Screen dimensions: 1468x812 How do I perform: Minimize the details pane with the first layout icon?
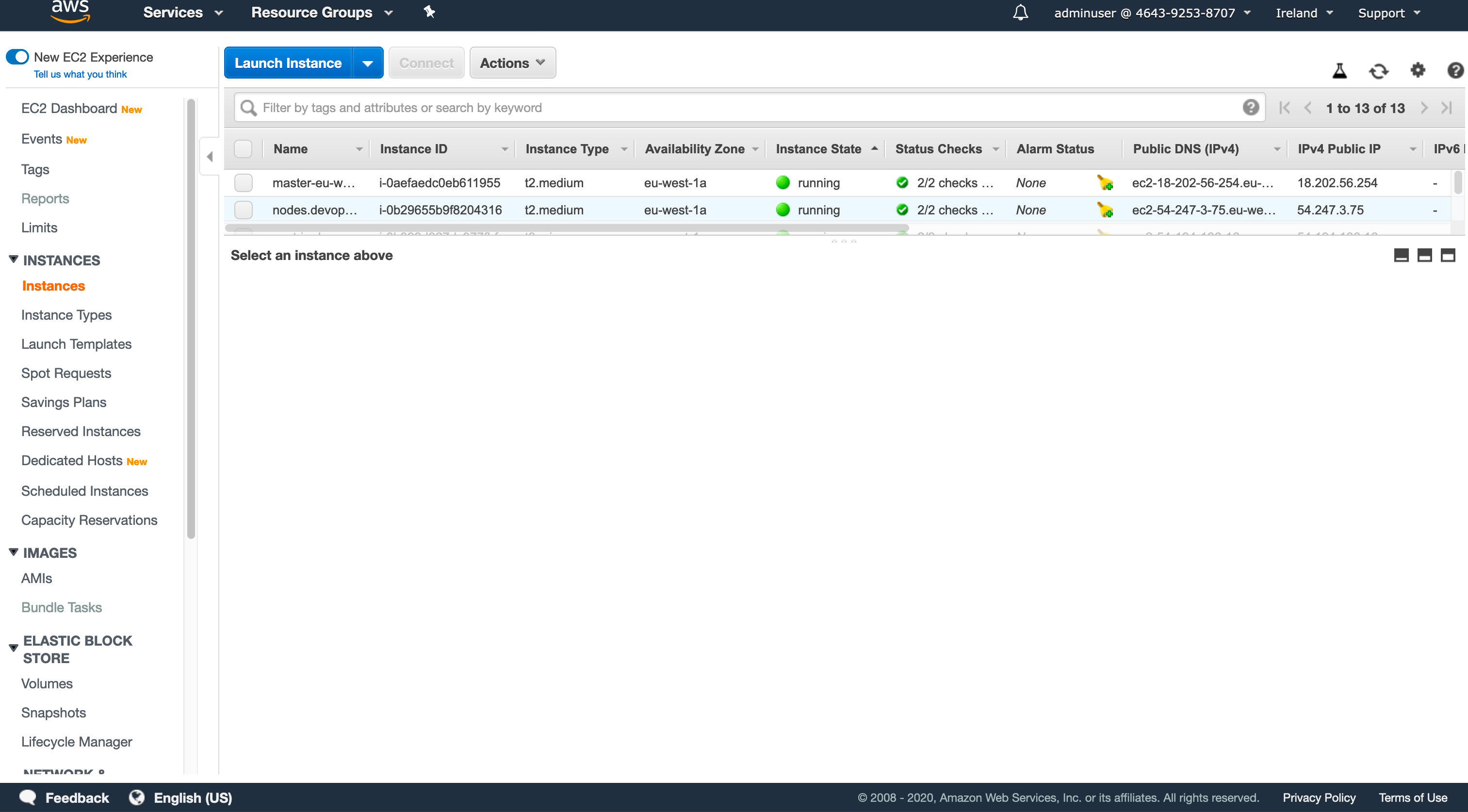point(1401,255)
